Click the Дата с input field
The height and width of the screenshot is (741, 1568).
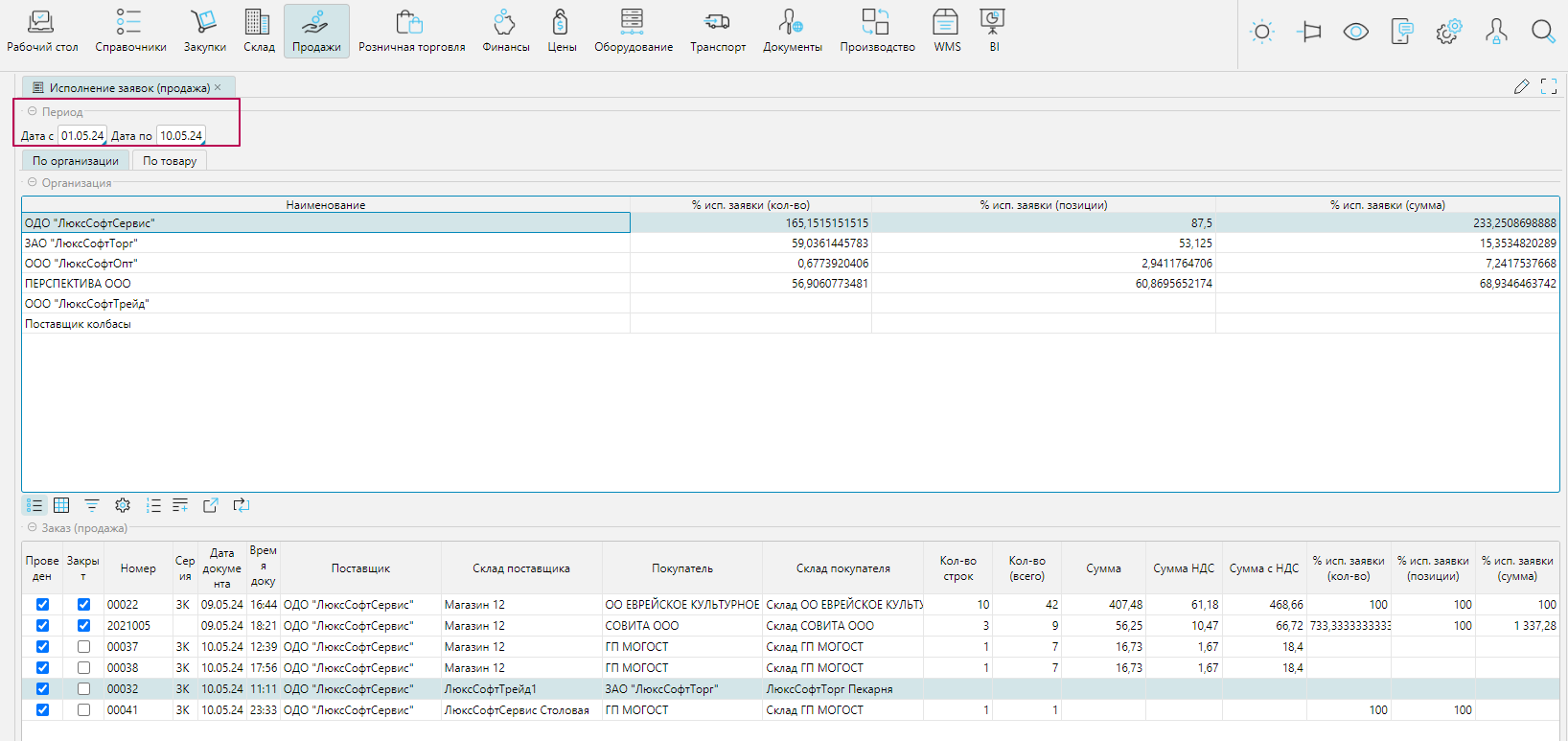coord(81,136)
